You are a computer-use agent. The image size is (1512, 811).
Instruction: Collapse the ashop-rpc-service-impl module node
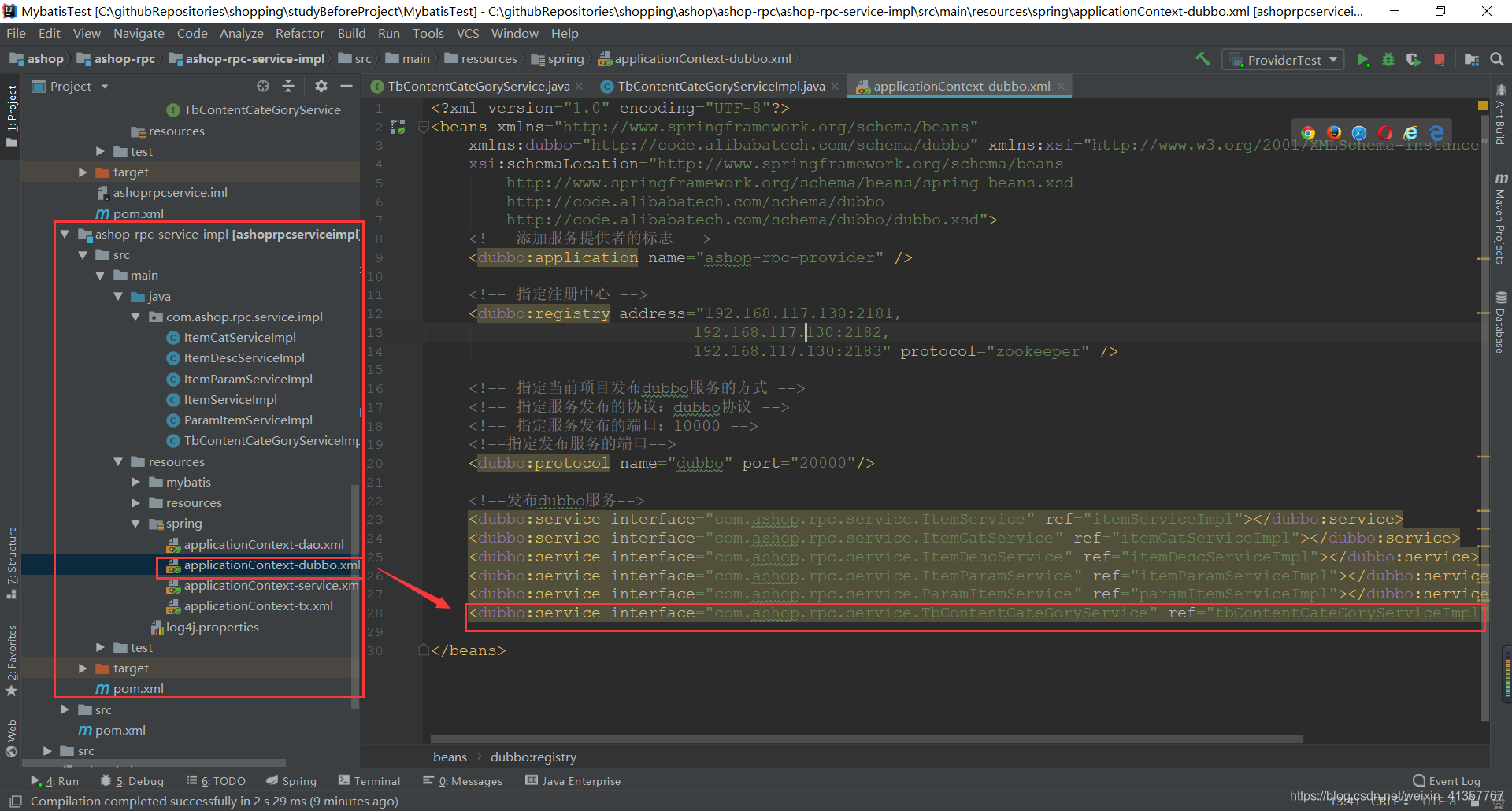pos(65,235)
